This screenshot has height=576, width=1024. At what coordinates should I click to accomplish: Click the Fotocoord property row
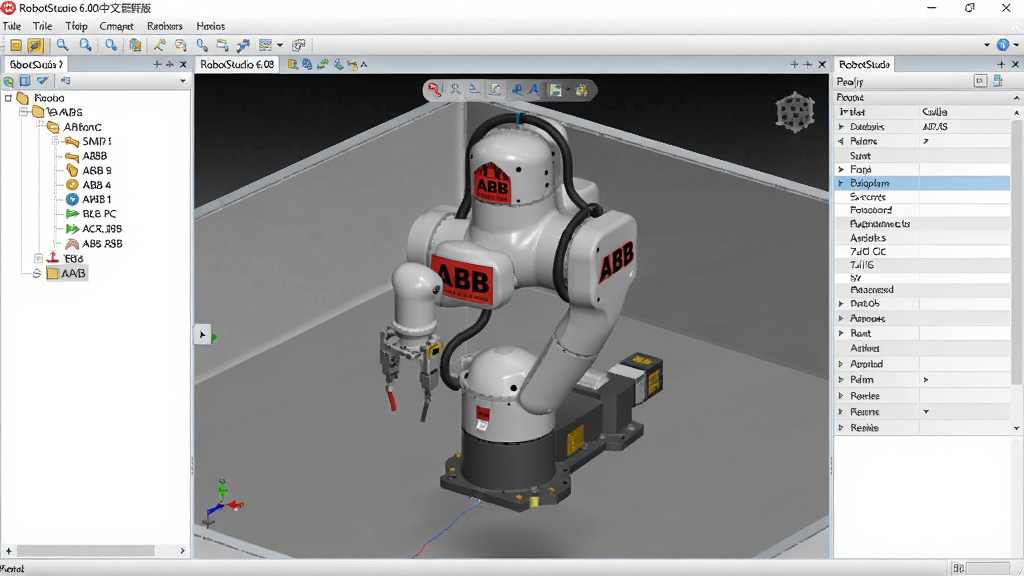coord(923,210)
